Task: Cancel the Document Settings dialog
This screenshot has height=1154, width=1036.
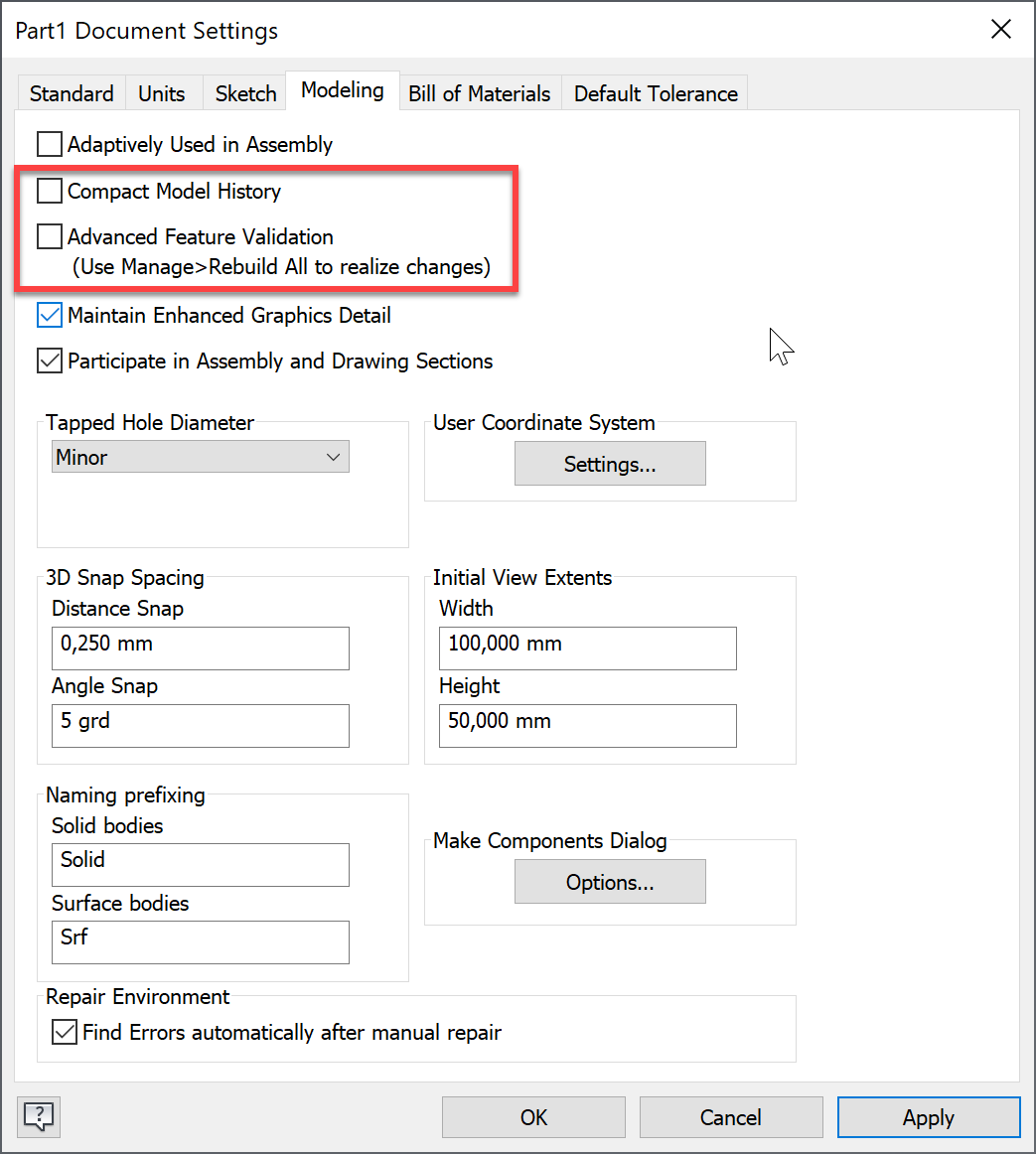Action: (731, 1116)
